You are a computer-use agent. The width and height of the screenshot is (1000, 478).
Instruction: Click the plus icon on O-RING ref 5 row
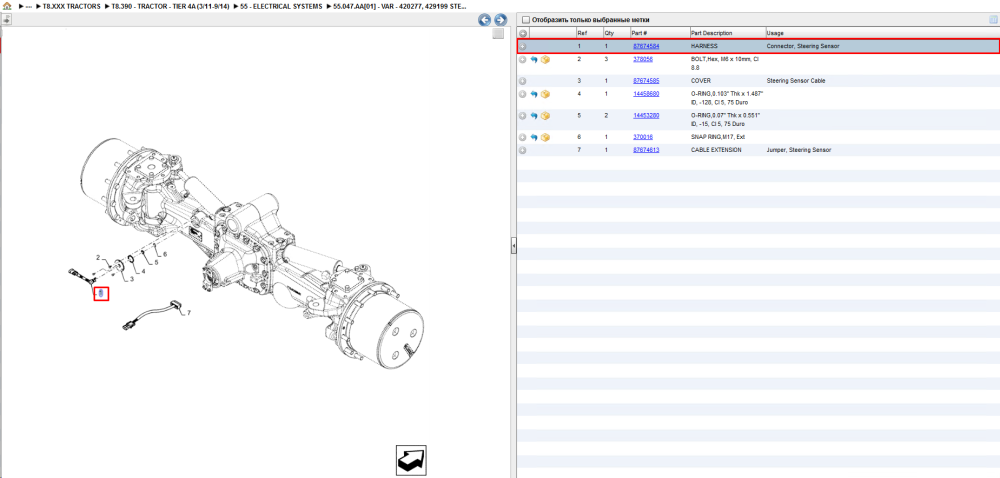click(522, 116)
